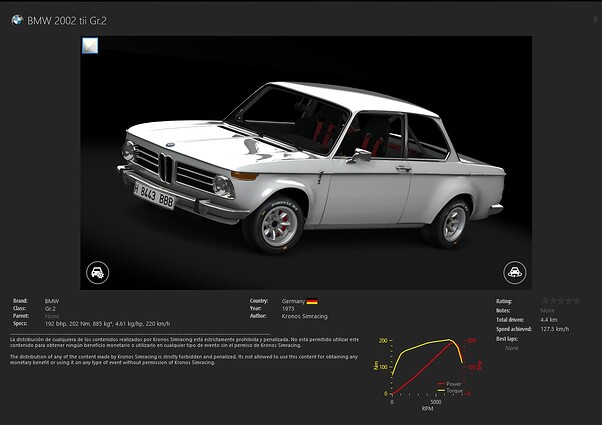This screenshot has width=602, height=425.
Task: Click the Country value Germany
Action: (293, 301)
